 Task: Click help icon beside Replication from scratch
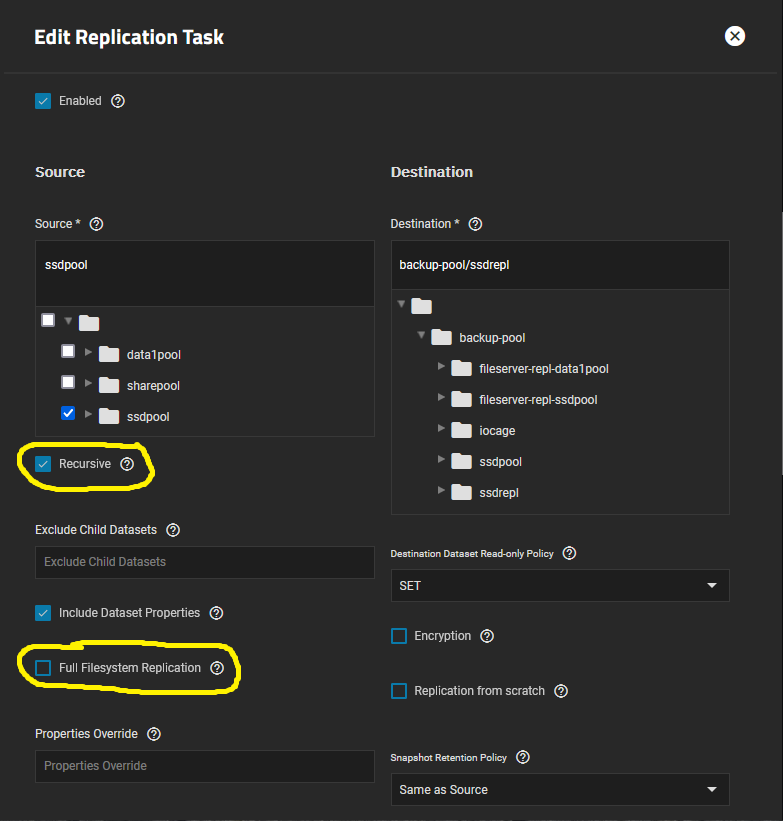pyautogui.click(x=561, y=691)
